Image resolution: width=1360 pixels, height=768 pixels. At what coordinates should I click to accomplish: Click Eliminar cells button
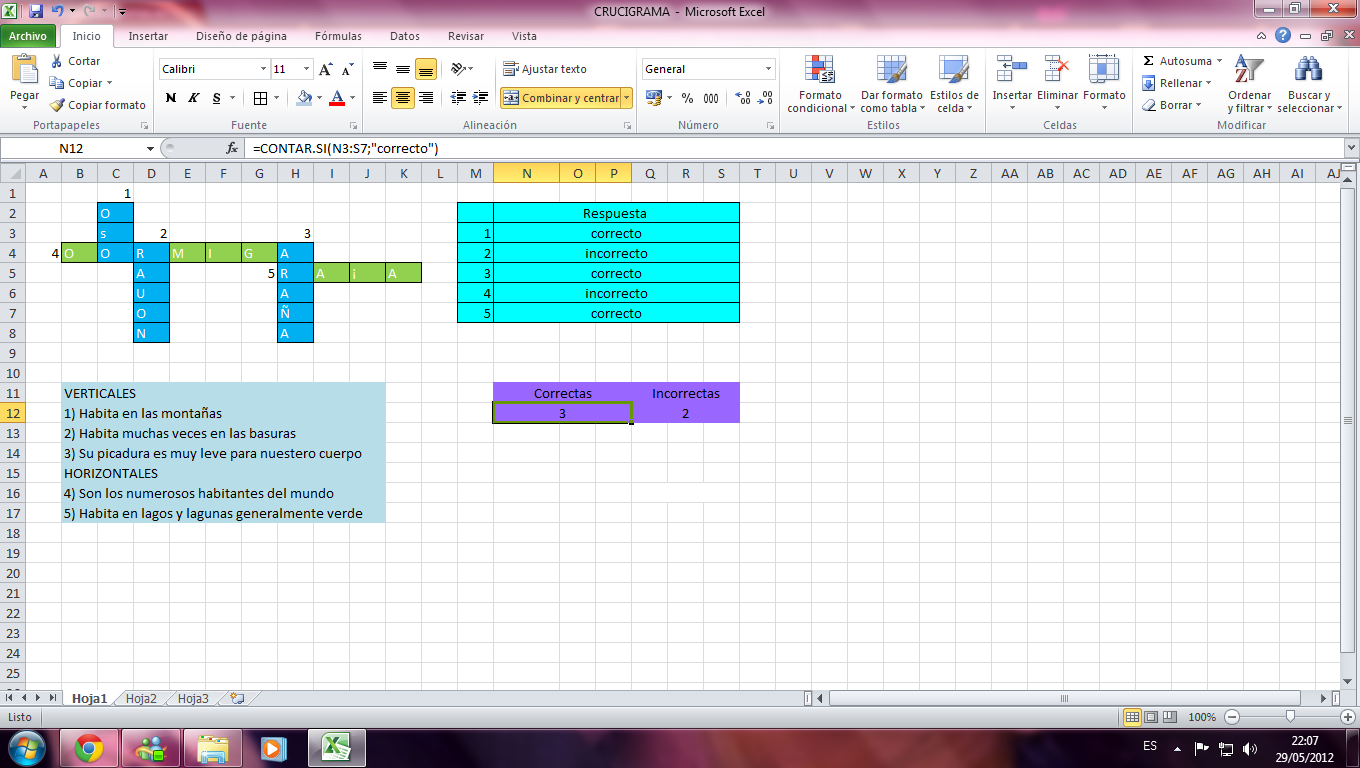(1057, 84)
